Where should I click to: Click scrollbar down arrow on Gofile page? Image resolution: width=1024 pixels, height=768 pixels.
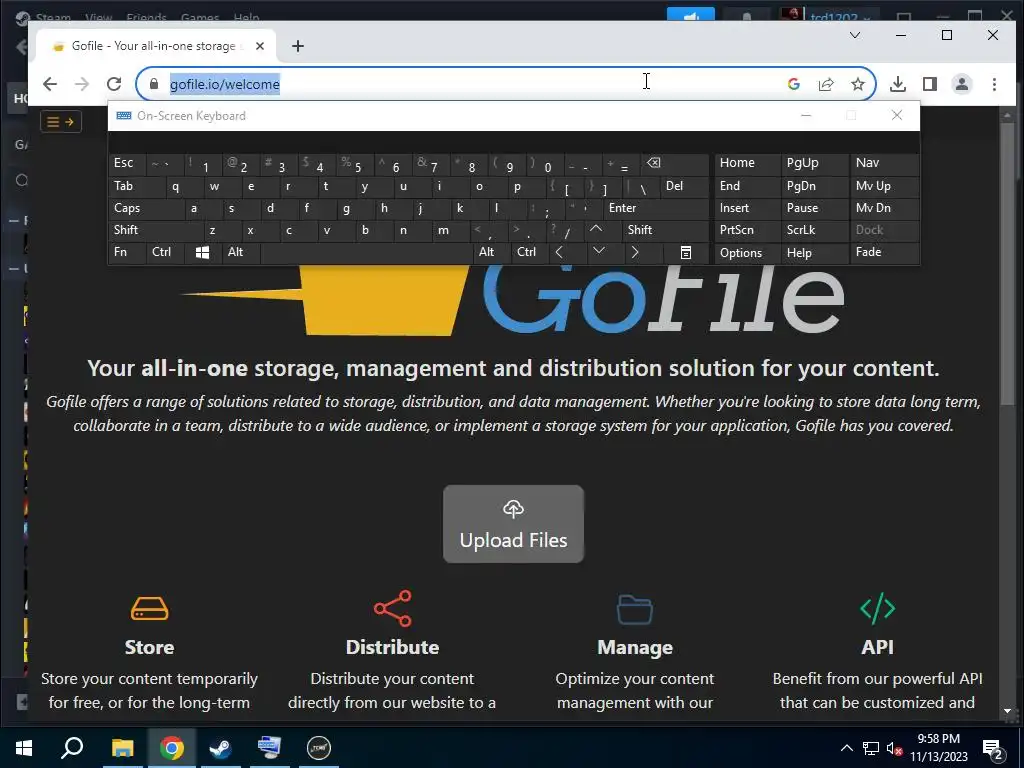pos(1008,711)
